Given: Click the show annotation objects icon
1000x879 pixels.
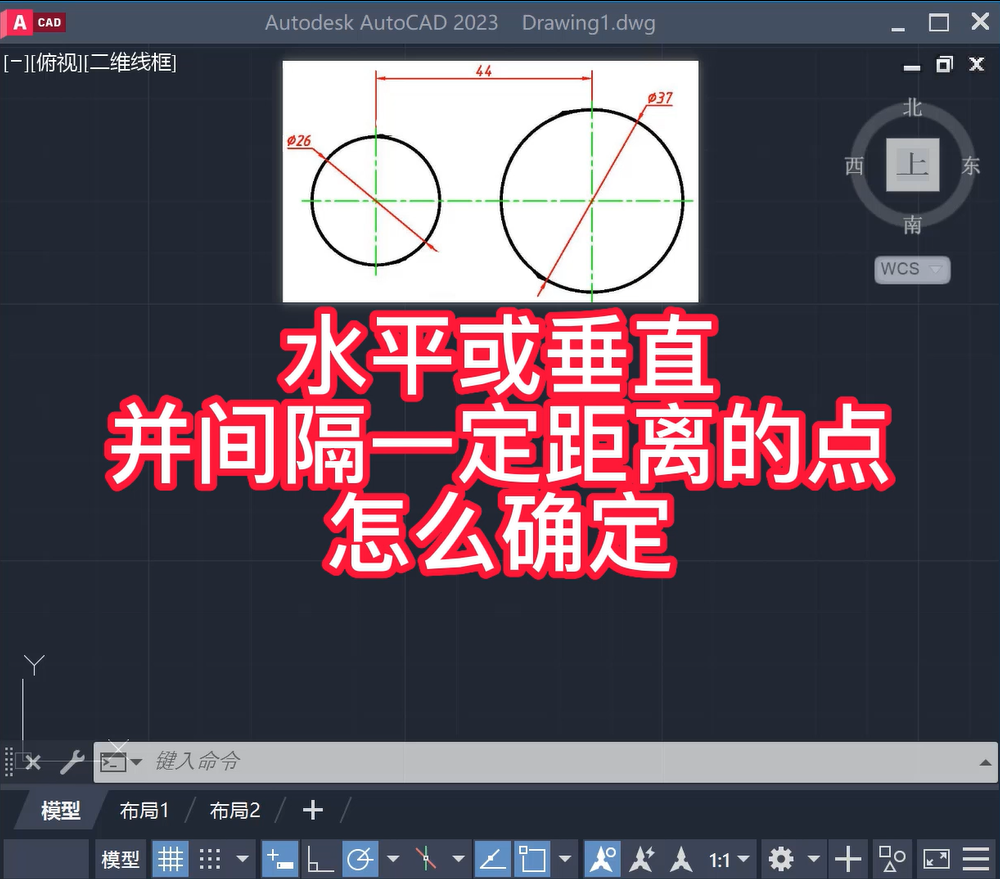Looking at the screenshot, I should tap(603, 859).
